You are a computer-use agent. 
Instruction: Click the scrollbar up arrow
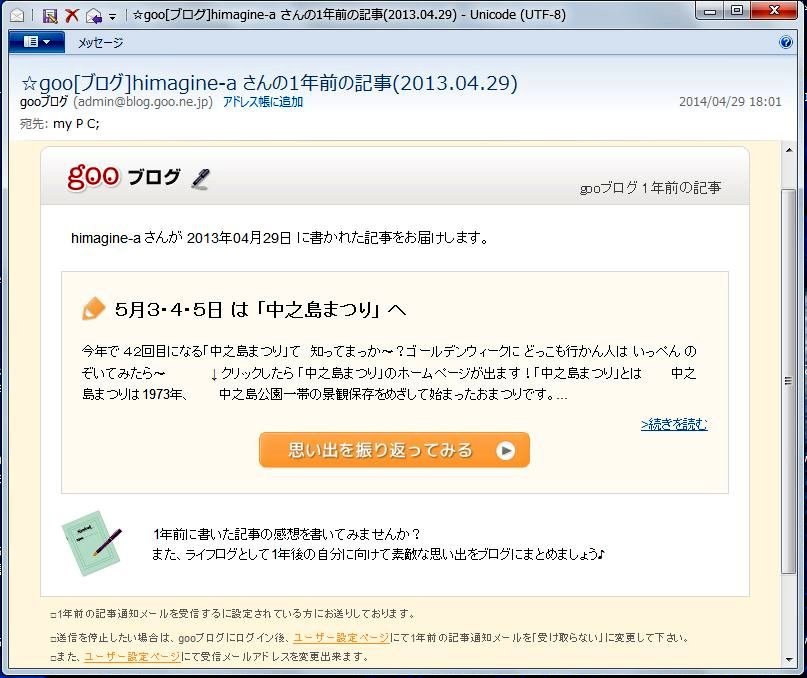(x=789, y=150)
